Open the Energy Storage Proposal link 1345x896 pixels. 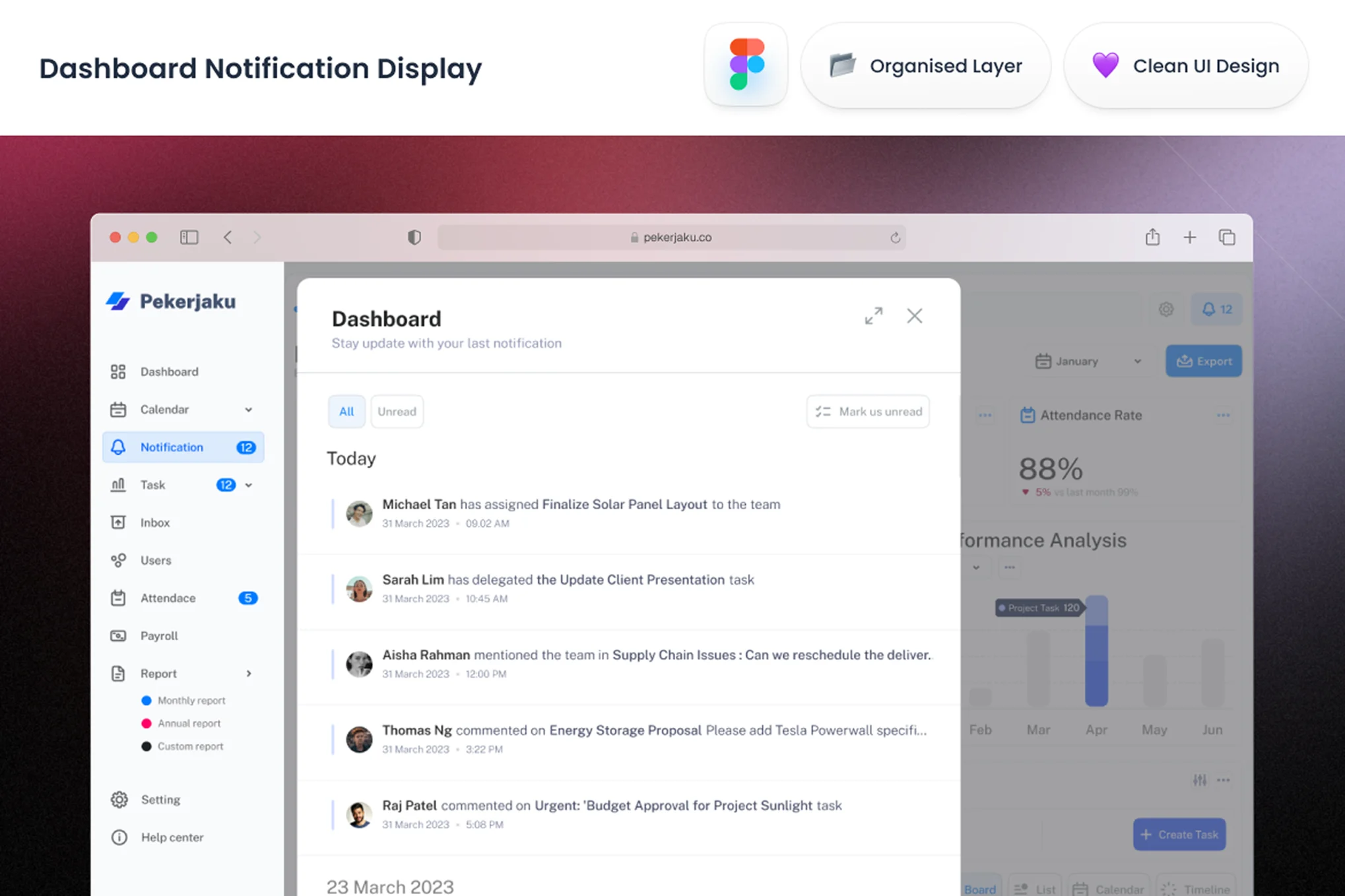pyautogui.click(x=625, y=730)
